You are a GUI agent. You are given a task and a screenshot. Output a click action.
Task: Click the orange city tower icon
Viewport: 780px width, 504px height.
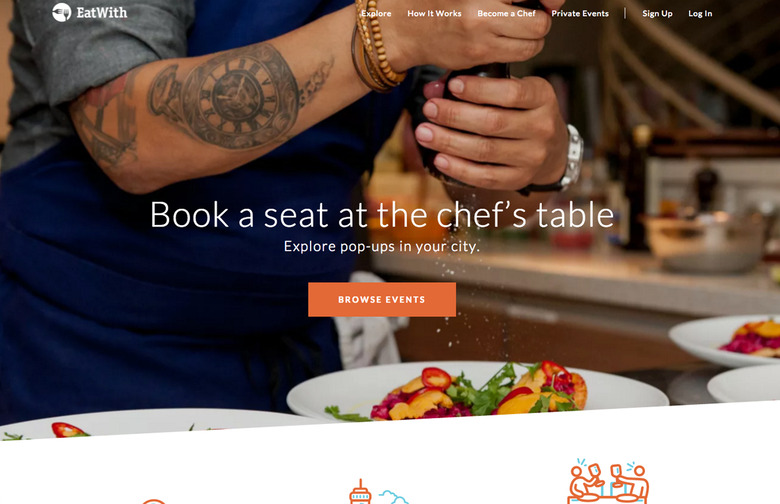click(360, 492)
